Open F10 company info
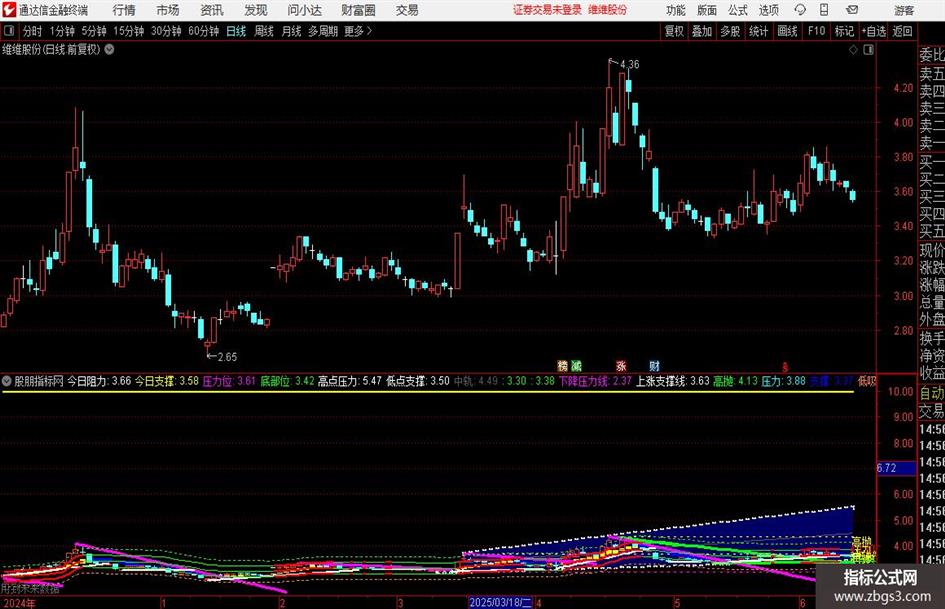This screenshot has width=945, height=609. 816,31
